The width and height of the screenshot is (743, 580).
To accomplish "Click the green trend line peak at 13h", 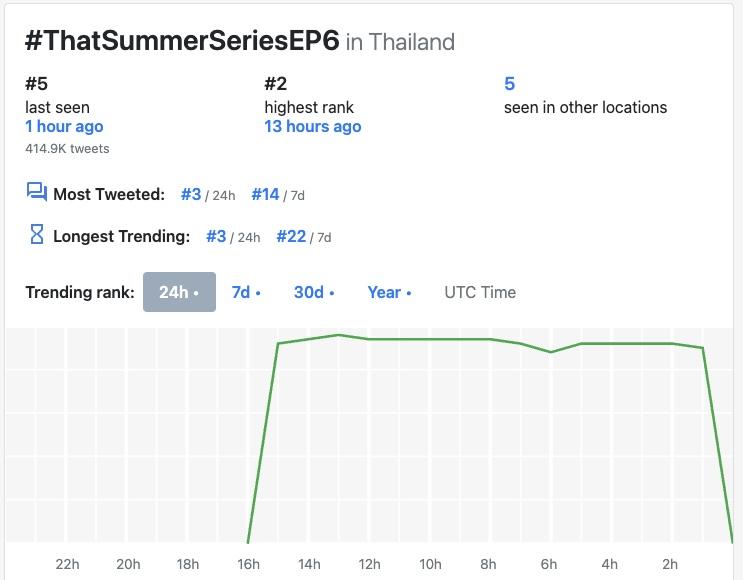I will (x=339, y=335).
